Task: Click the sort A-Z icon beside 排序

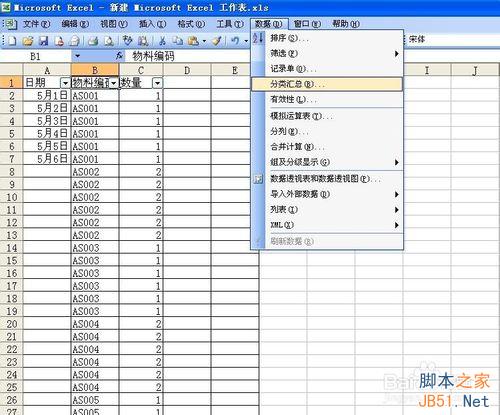Action: point(258,38)
